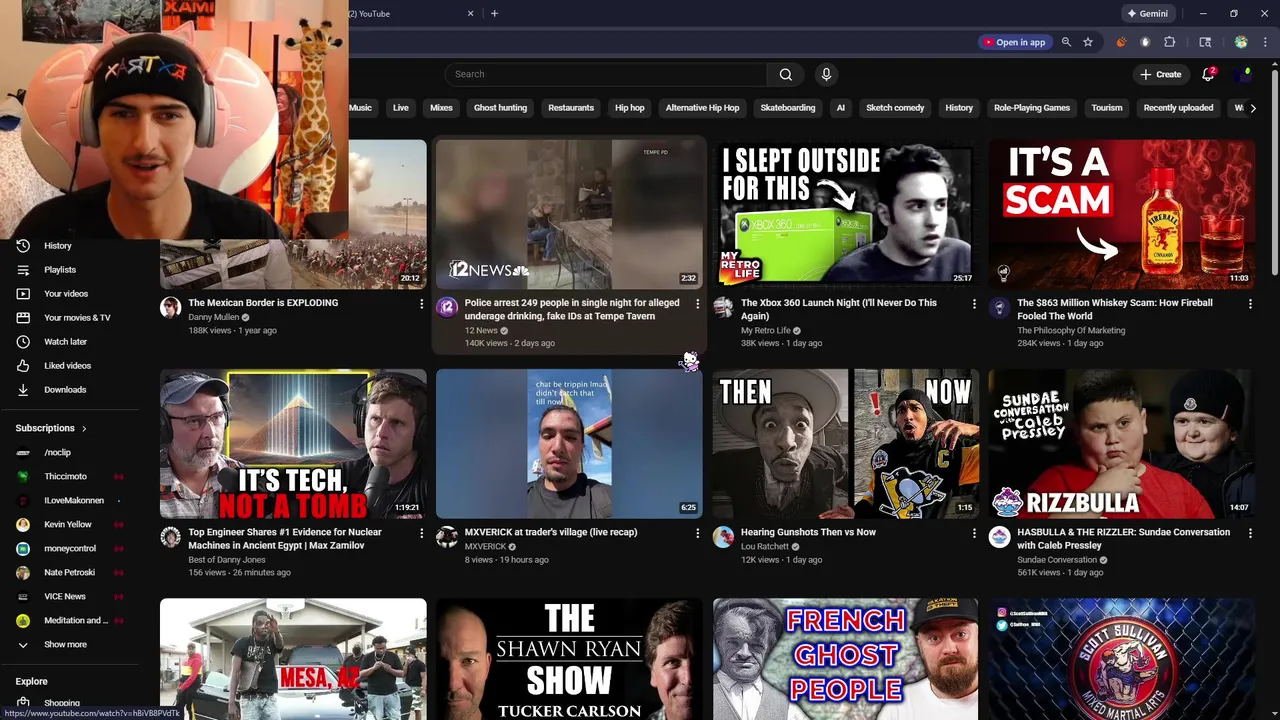The height and width of the screenshot is (720, 1280).
Task: Select the Recently uploaded chip
Action: coord(1178,108)
